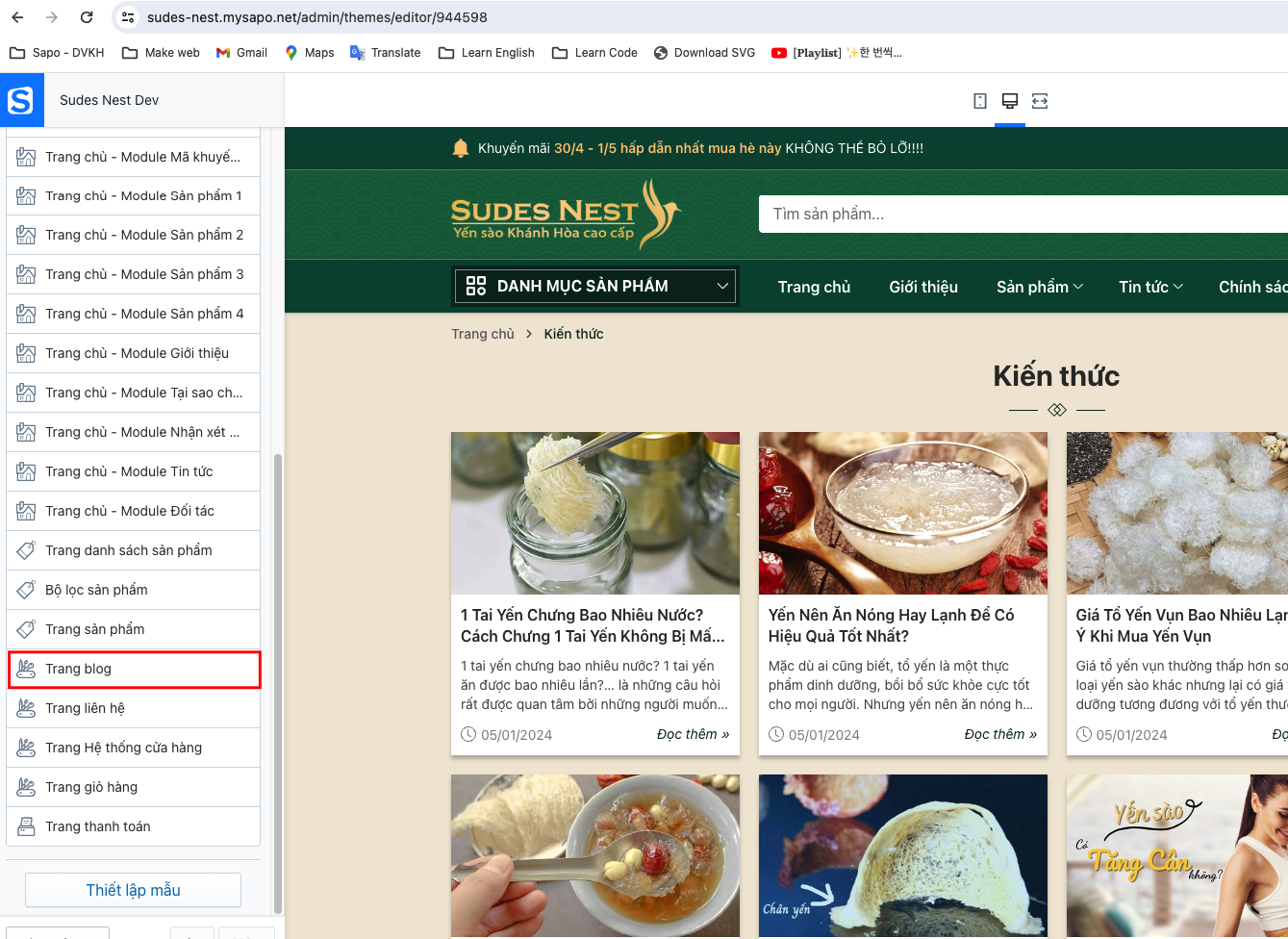Open Learn English bookmark folder
This screenshot has width=1288, height=939.
pyautogui.click(x=487, y=53)
